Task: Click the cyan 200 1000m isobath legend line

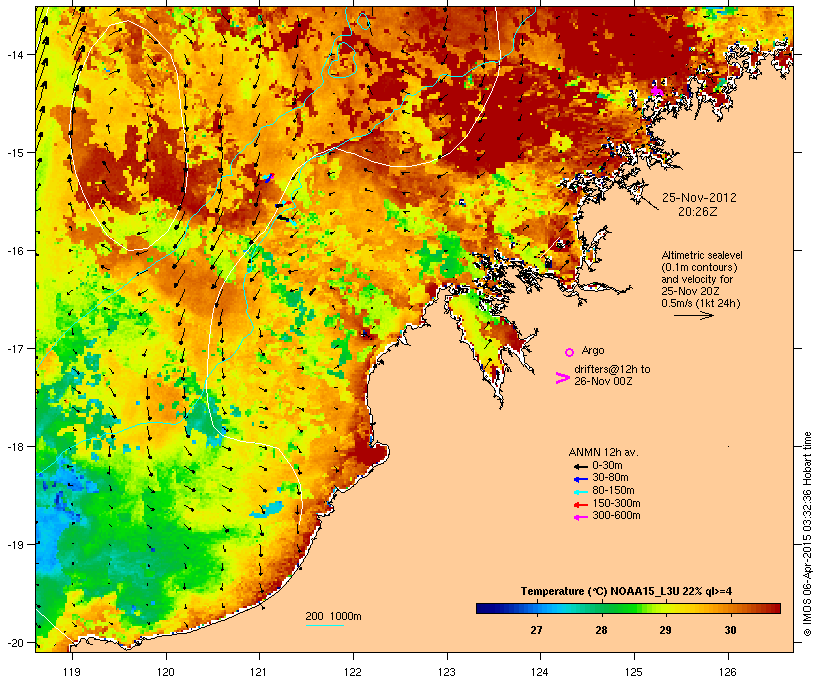Action: (325, 625)
